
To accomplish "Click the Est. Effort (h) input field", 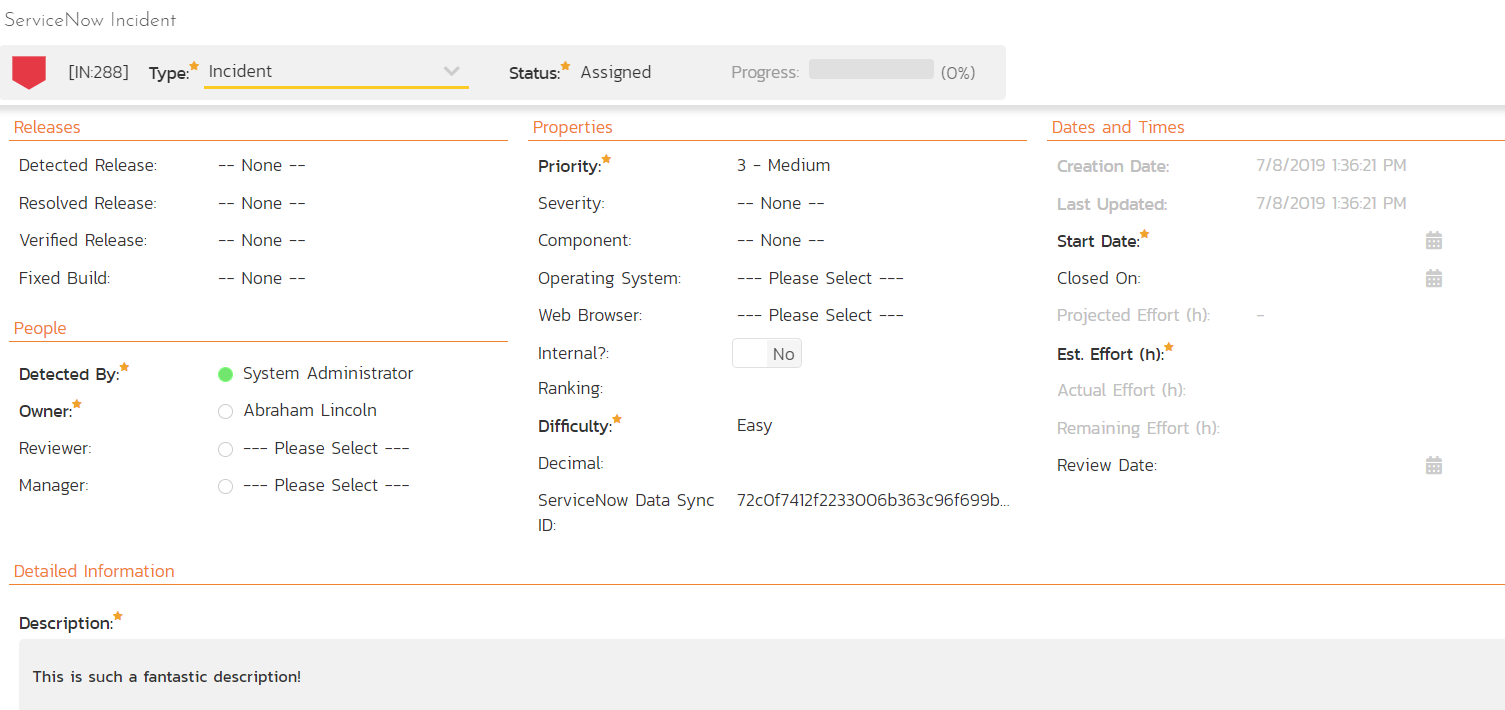I will 1340,354.
